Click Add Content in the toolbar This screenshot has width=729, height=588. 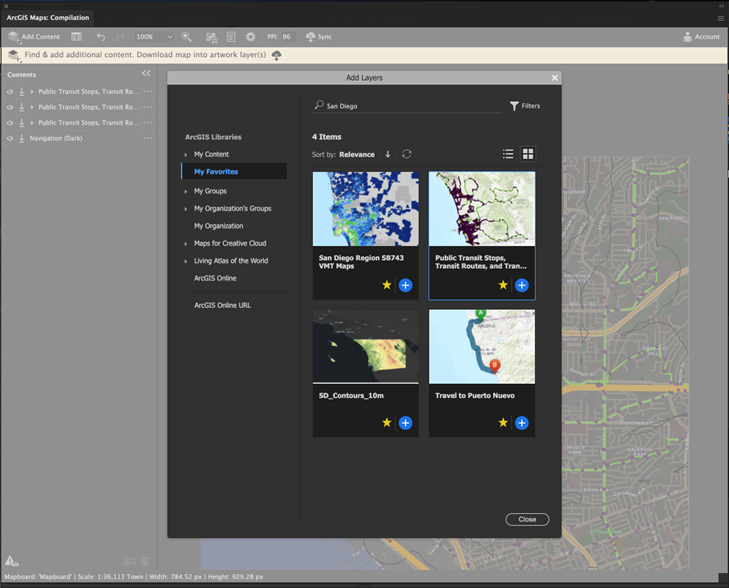pos(34,37)
